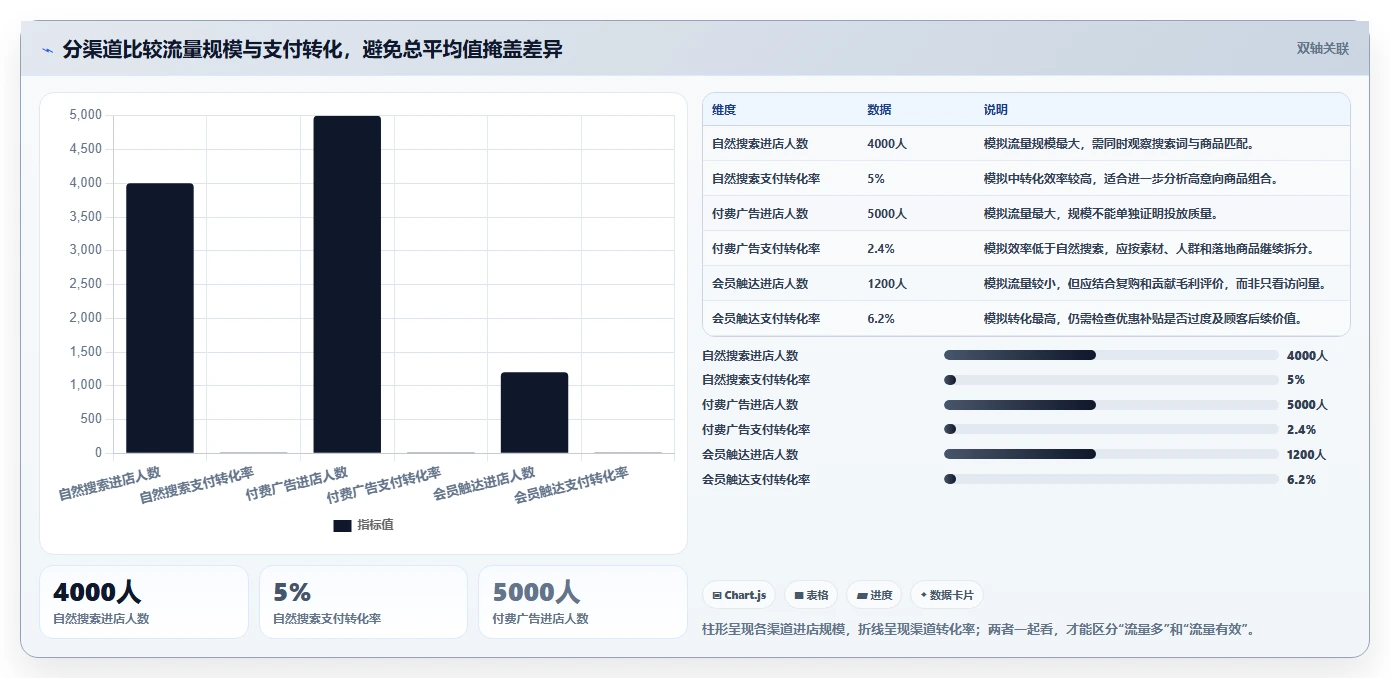This screenshot has height=678, width=1390.
Task: Click the 付费广告支付转化率 x-axis label on the chart
Action: click(x=384, y=485)
